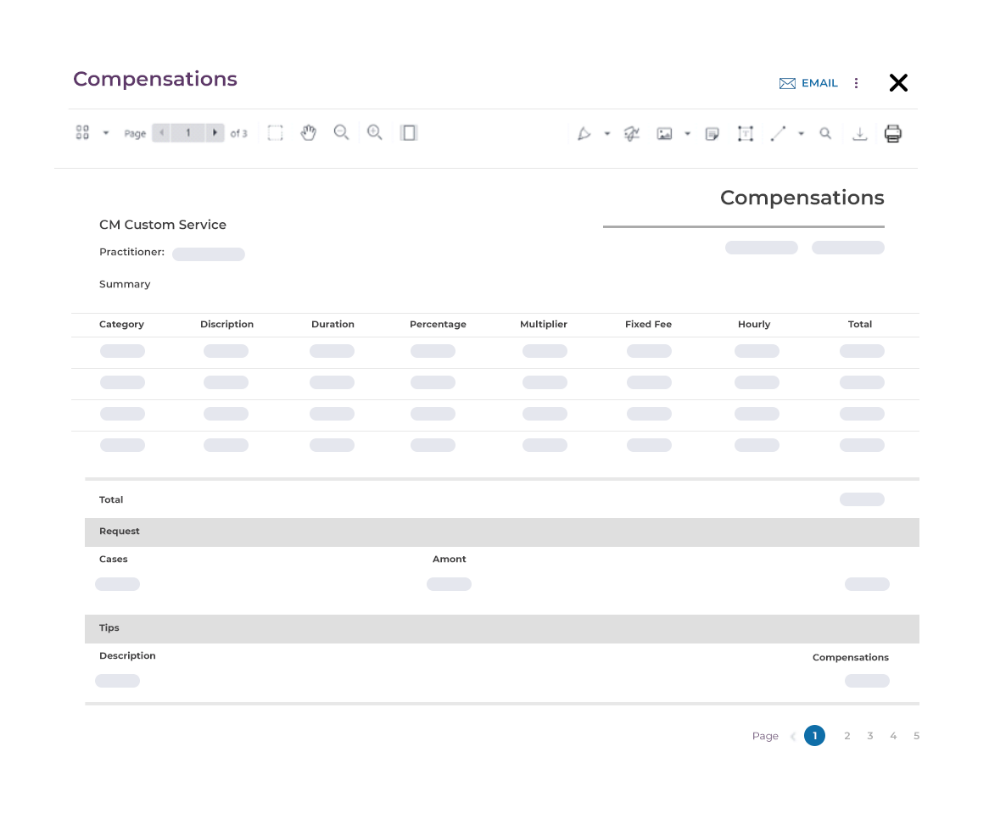1000x830 pixels.
Task: Toggle the page layout view icon
Action: tap(408, 133)
